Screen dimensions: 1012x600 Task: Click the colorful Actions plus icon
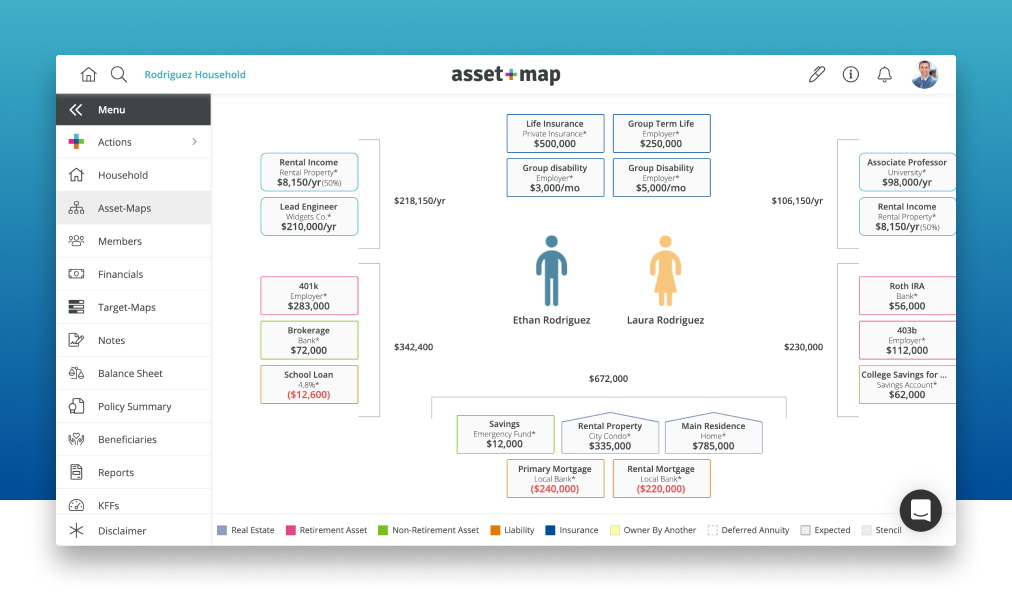pyautogui.click(x=76, y=141)
